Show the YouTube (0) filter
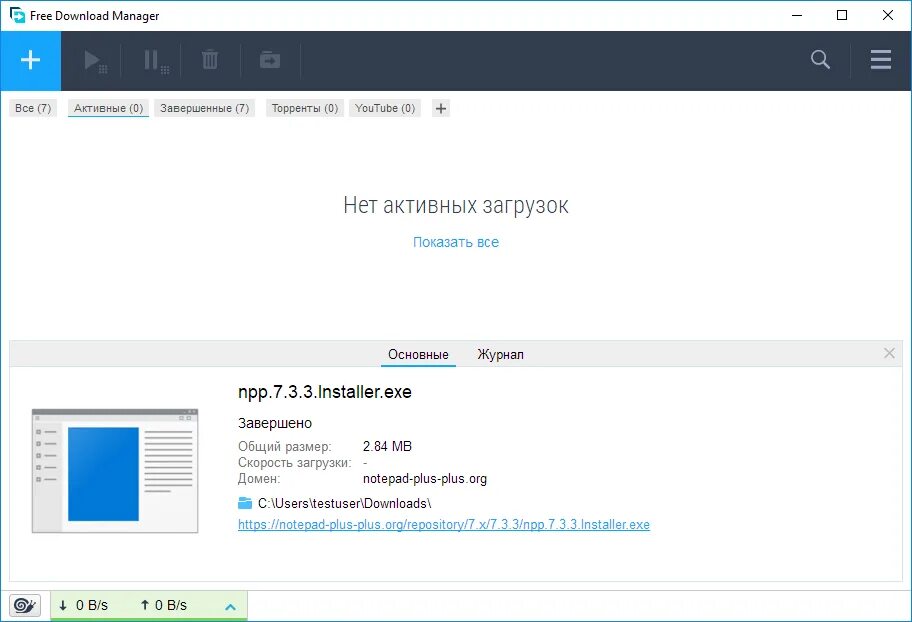The width and height of the screenshot is (912, 622). [385, 108]
